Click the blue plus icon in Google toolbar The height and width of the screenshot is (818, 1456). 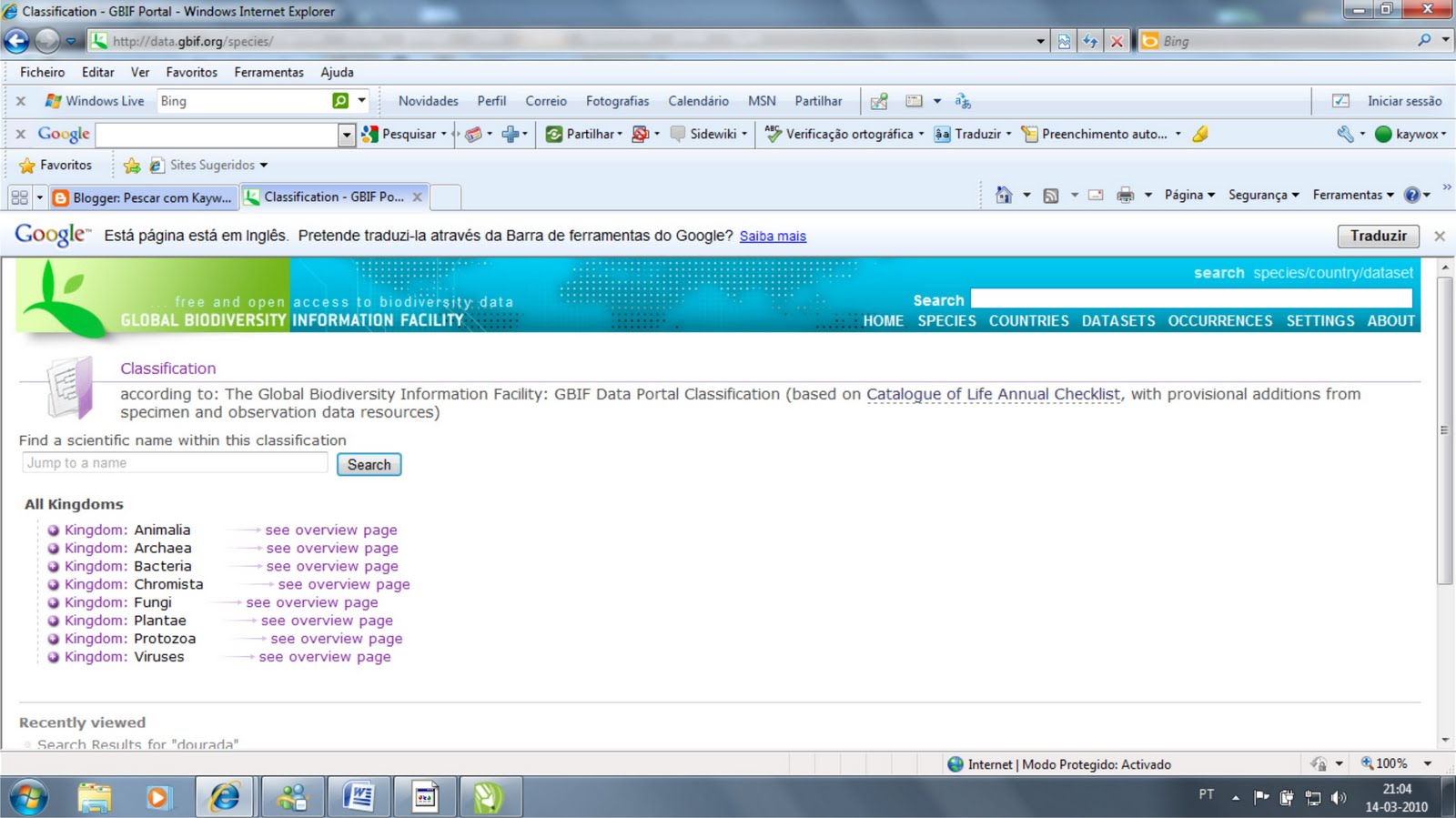(511, 134)
